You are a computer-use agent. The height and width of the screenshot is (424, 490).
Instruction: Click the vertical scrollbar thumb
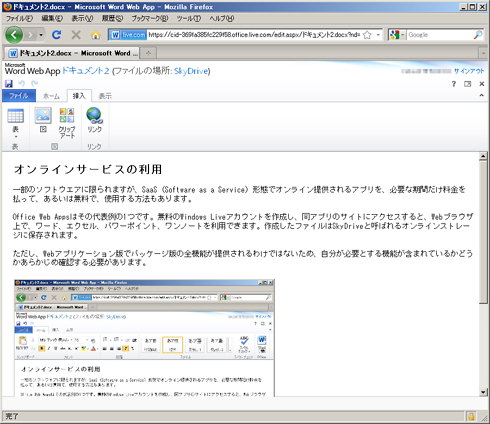coord(483,232)
